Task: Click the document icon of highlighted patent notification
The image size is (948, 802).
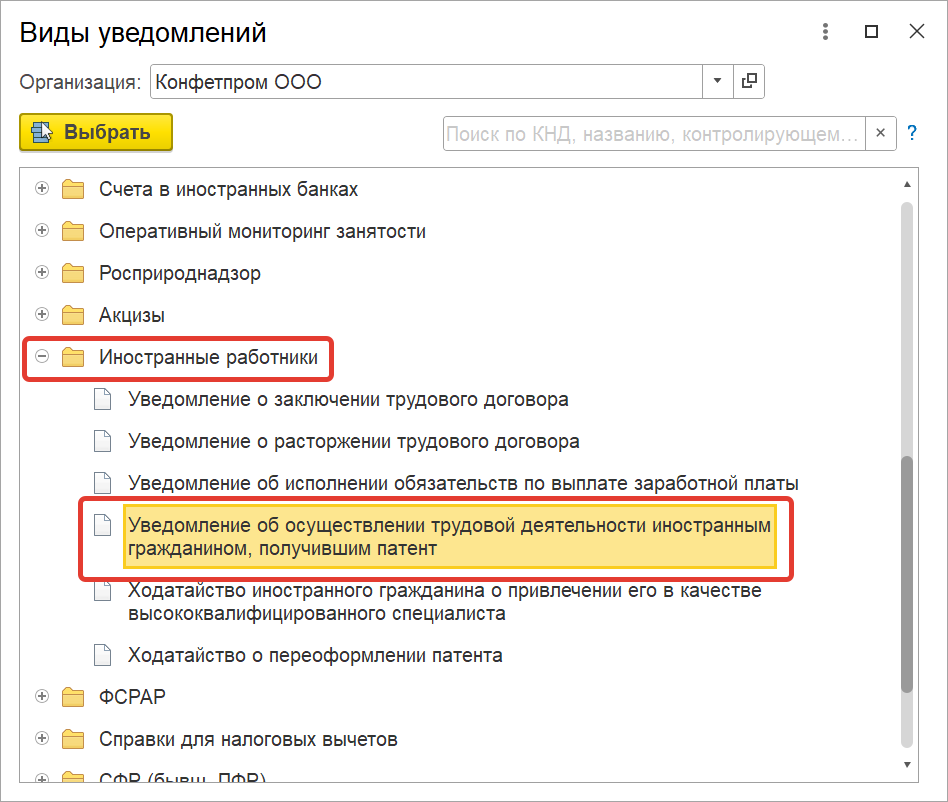Action: tap(102, 526)
